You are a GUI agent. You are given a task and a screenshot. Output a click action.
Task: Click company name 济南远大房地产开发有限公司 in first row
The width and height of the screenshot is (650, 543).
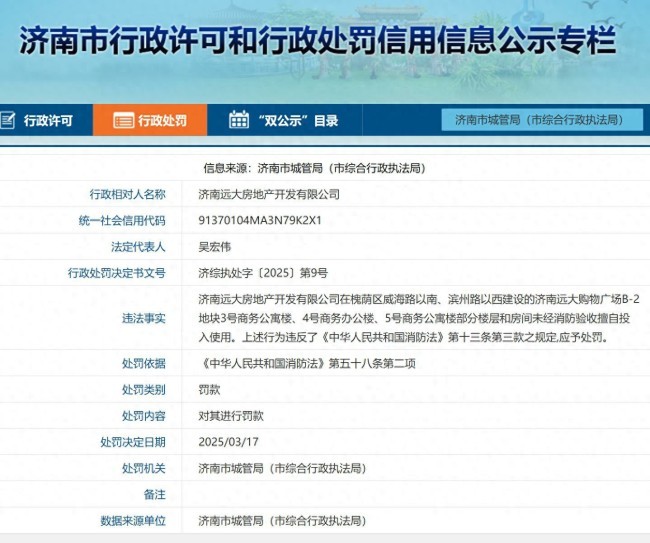click(x=269, y=194)
